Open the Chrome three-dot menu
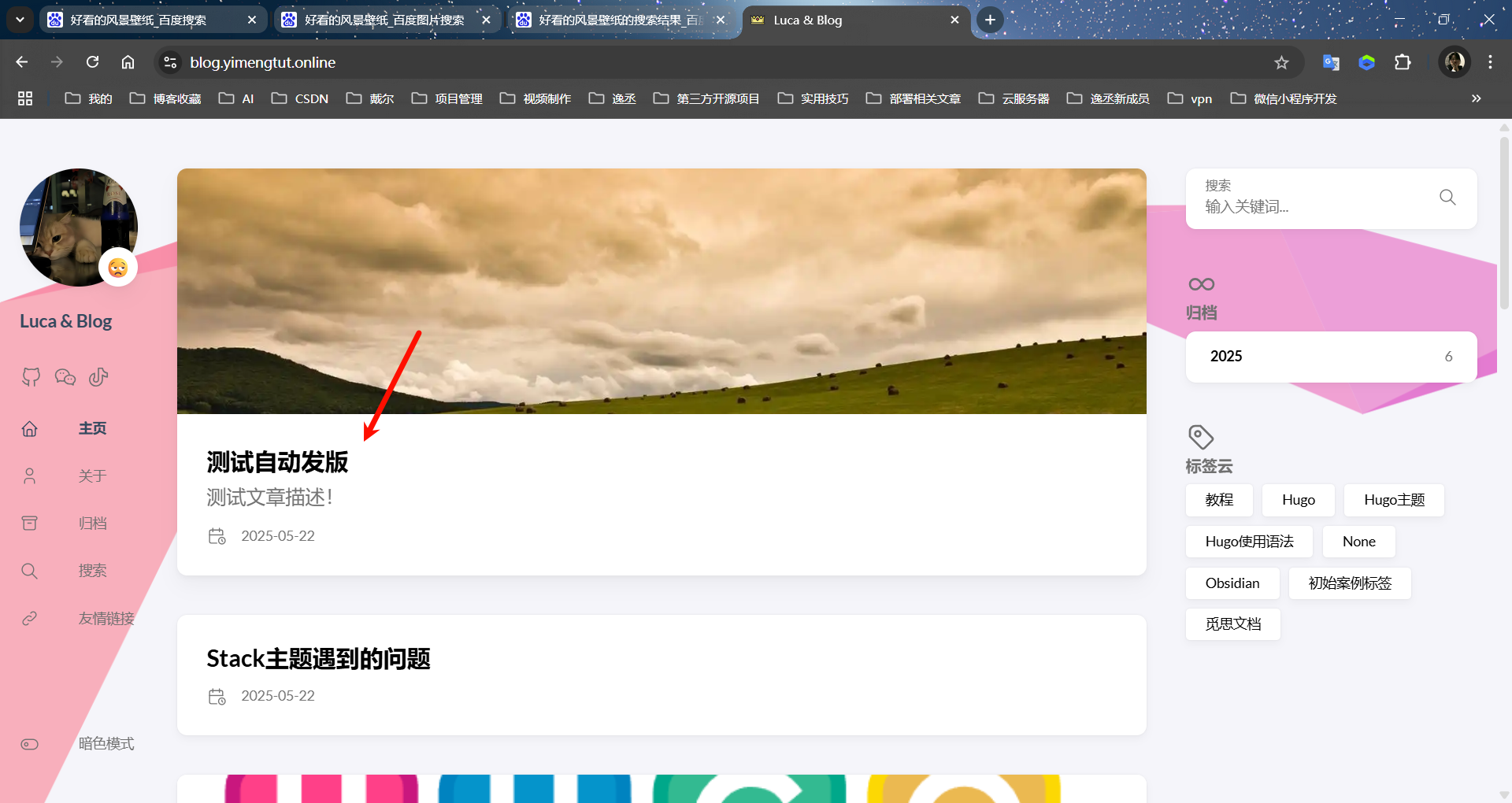 (x=1490, y=62)
